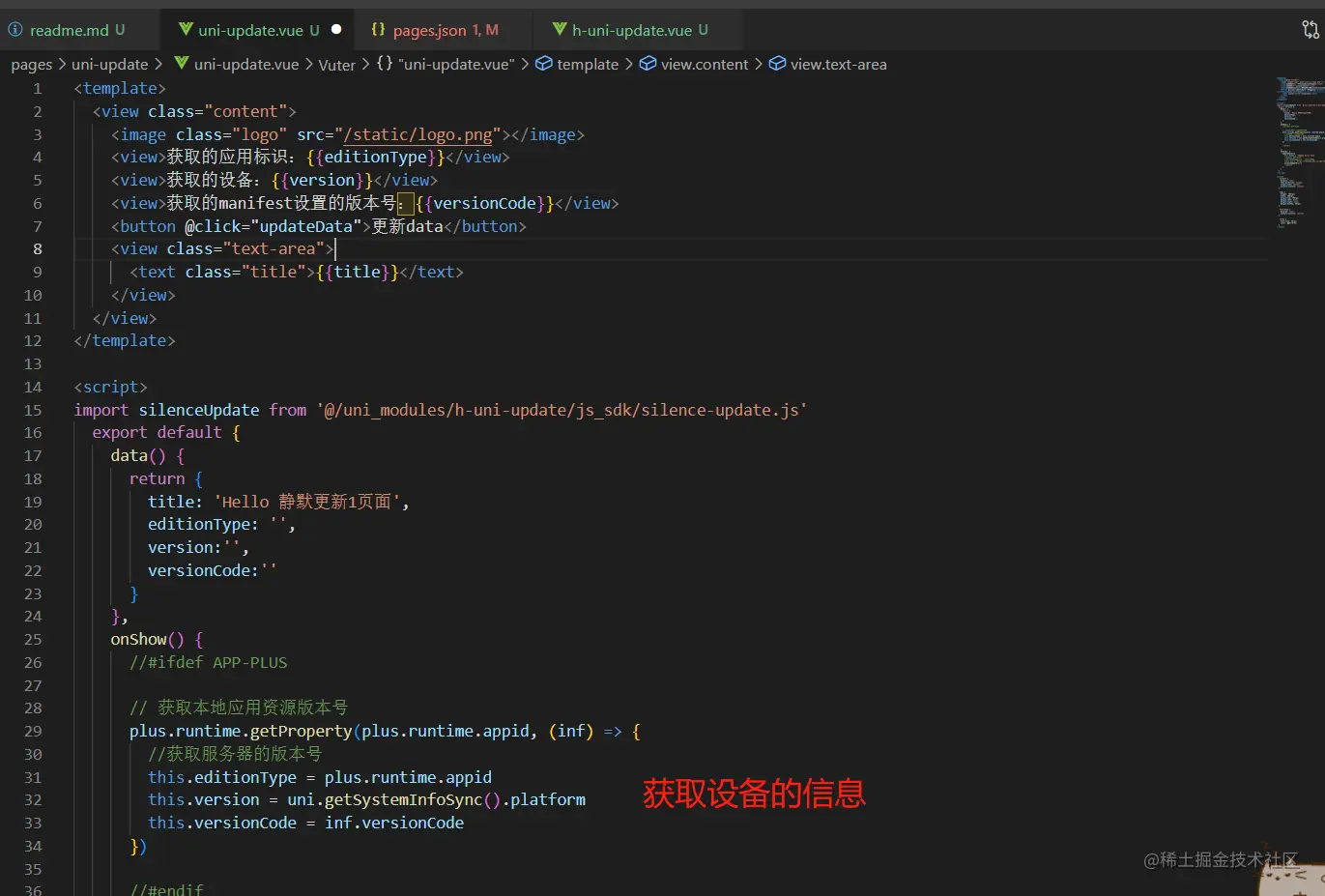
Task: Open the 'uni-update' breadcrumb folder
Action: (x=109, y=65)
